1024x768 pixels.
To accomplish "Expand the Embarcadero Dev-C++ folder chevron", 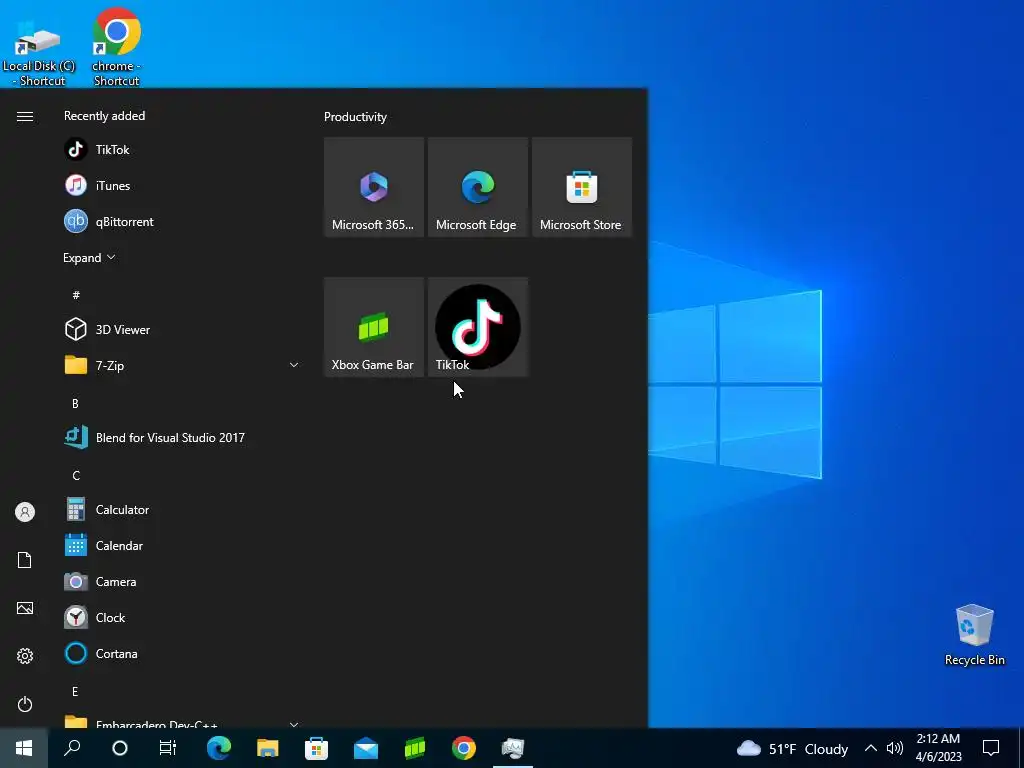I will pos(294,724).
